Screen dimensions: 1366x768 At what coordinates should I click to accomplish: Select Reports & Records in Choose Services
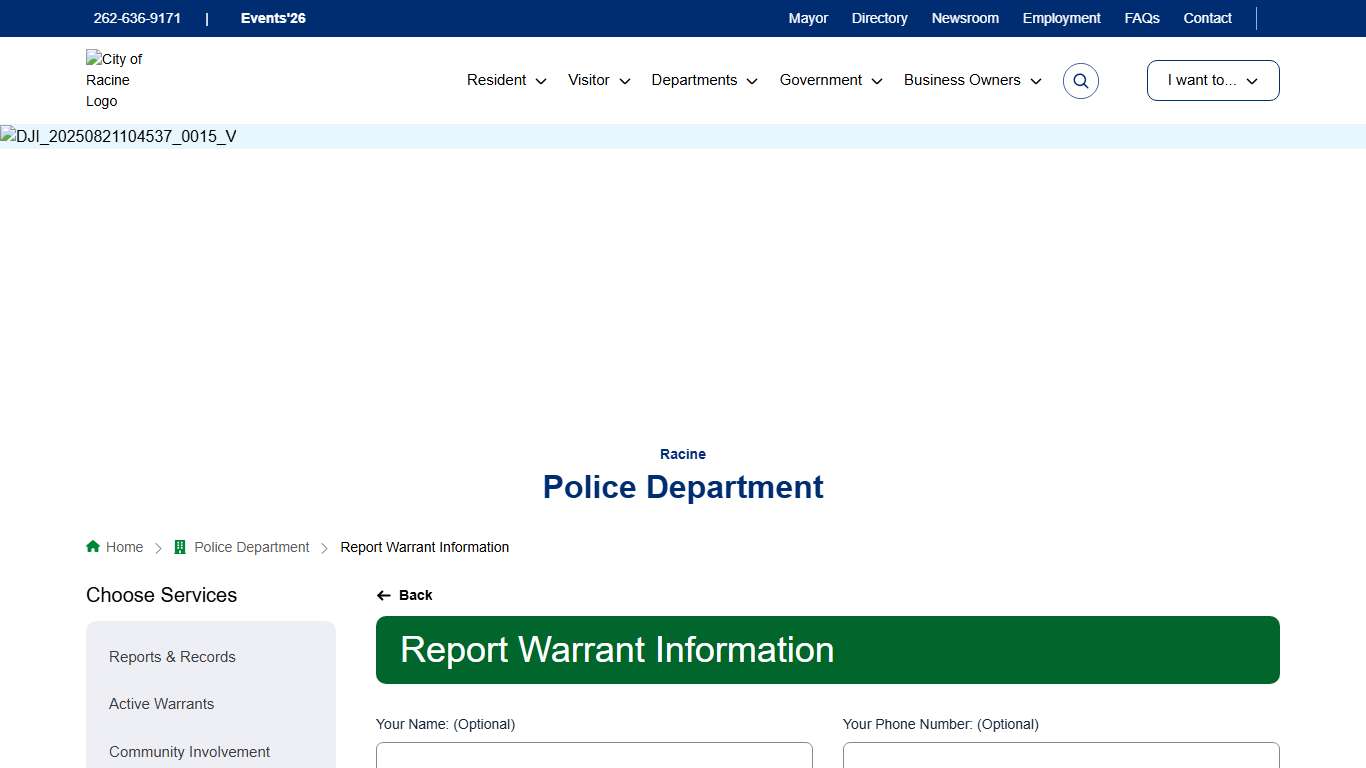(172, 657)
